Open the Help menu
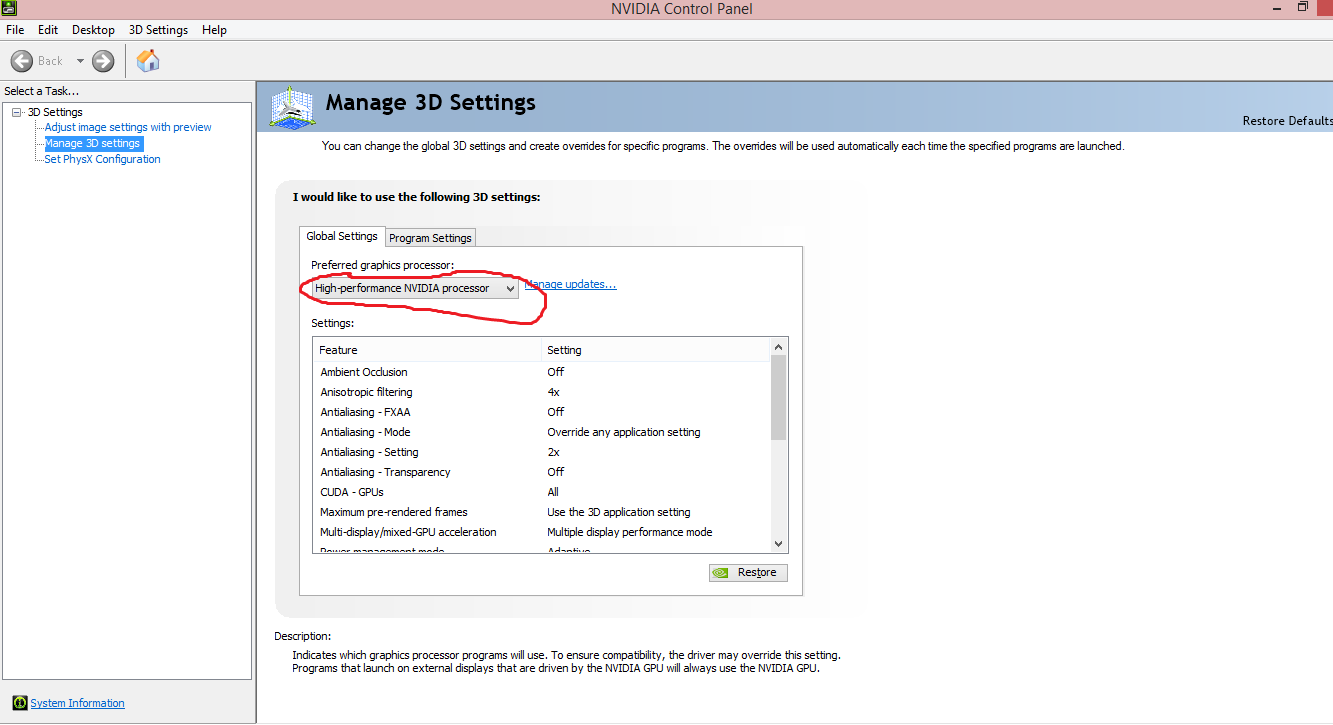Screen dimensions: 1333x725 [214, 30]
